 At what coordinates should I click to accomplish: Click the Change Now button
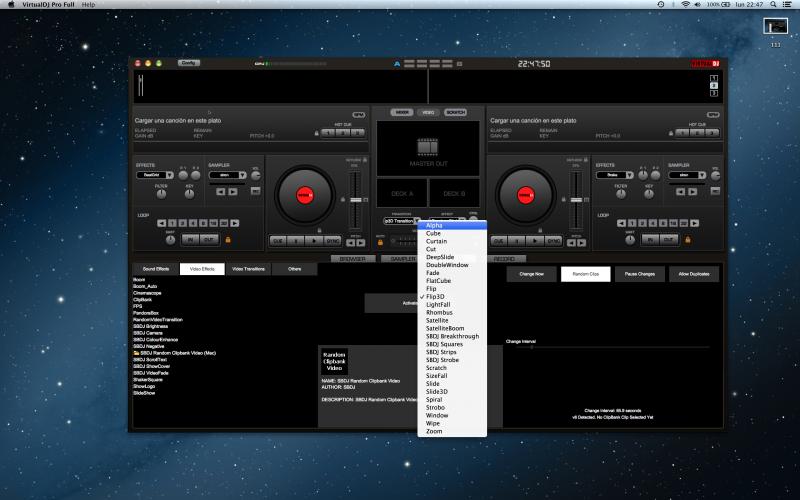[531, 274]
